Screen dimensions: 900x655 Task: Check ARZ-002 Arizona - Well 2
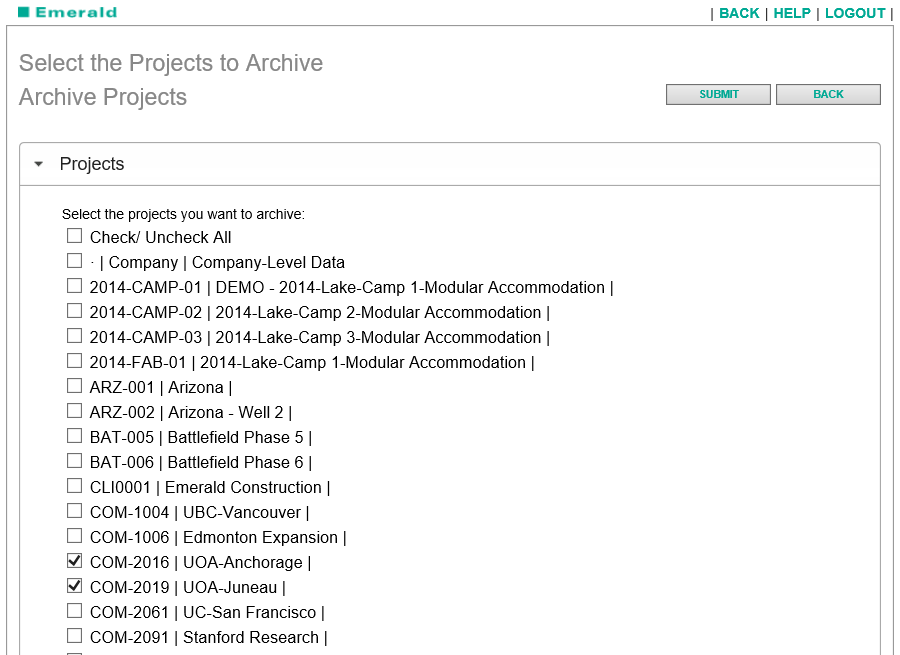point(74,411)
